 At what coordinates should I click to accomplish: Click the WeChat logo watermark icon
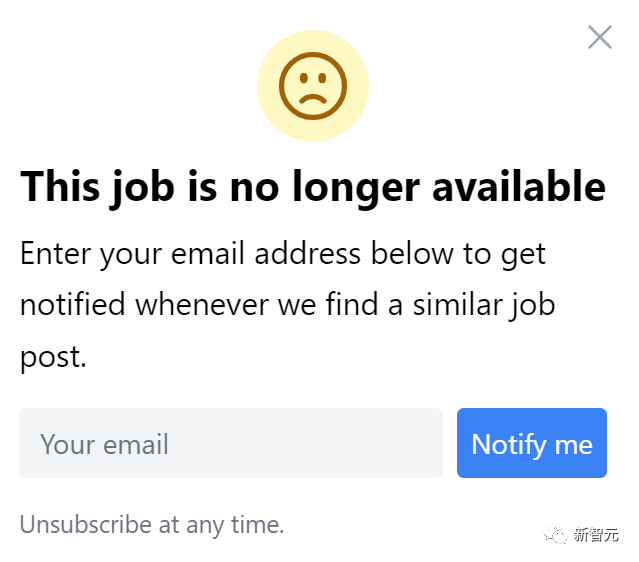point(557,536)
